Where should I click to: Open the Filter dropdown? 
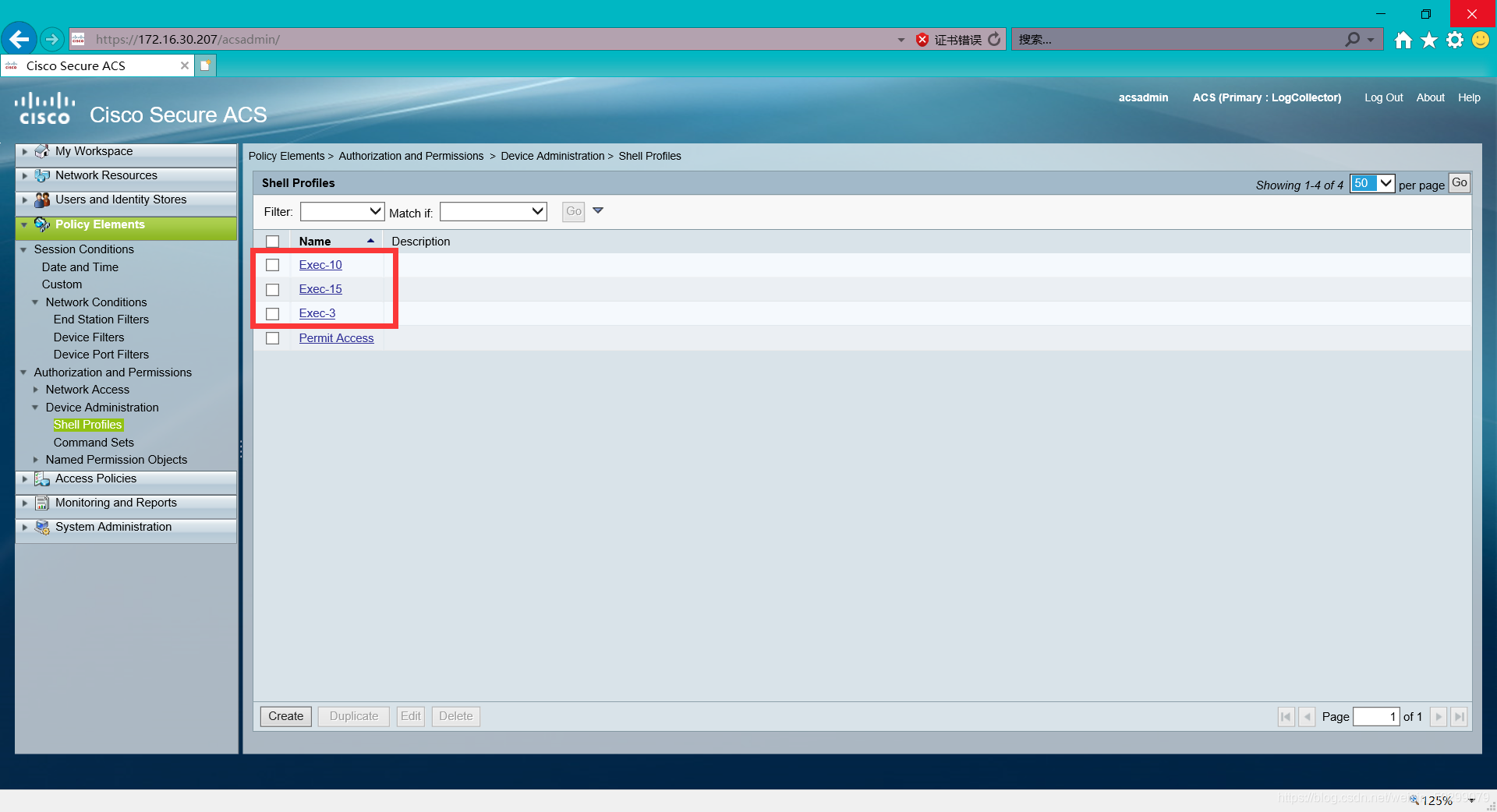click(x=342, y=211)
